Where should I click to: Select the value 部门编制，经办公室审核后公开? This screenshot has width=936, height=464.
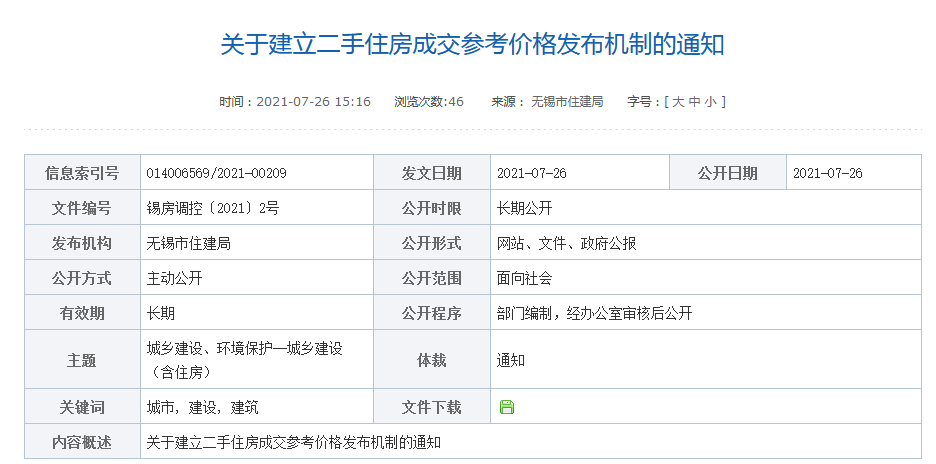coord(595,312)
